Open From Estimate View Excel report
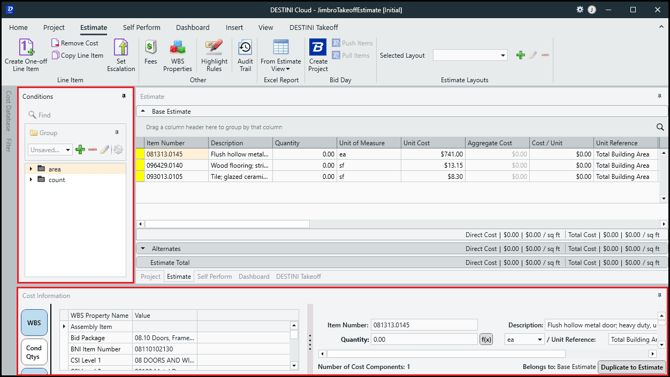The width and height of the screenshot is (670, 377). coord(281,55)
